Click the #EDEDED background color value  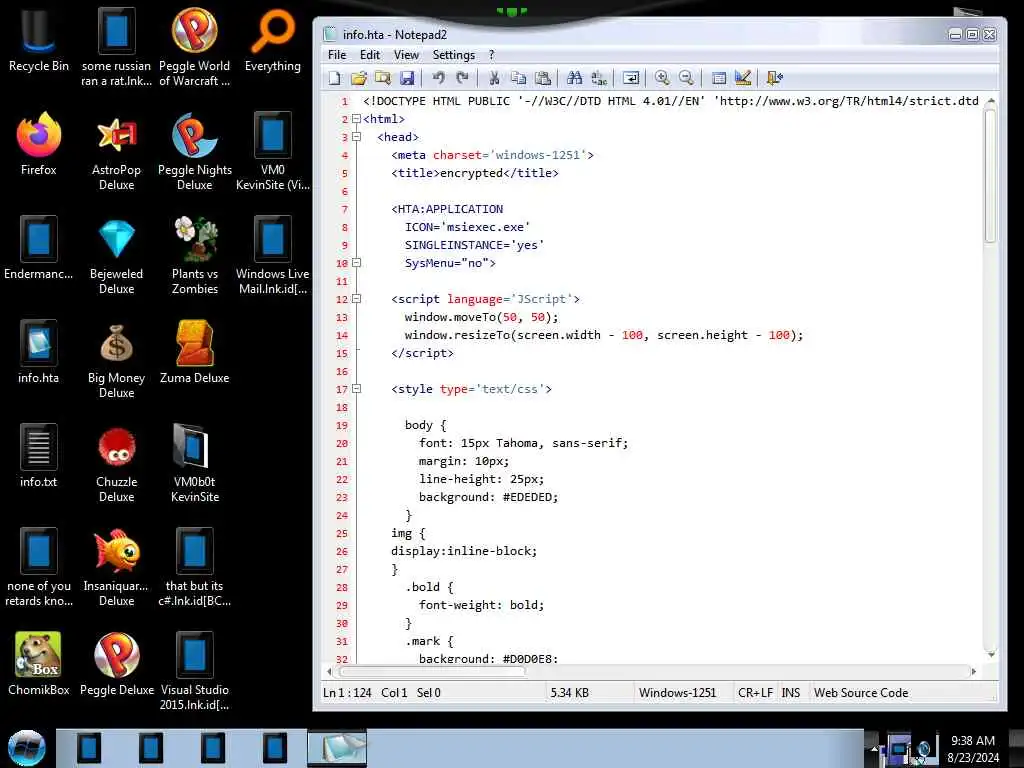(528, 498)
